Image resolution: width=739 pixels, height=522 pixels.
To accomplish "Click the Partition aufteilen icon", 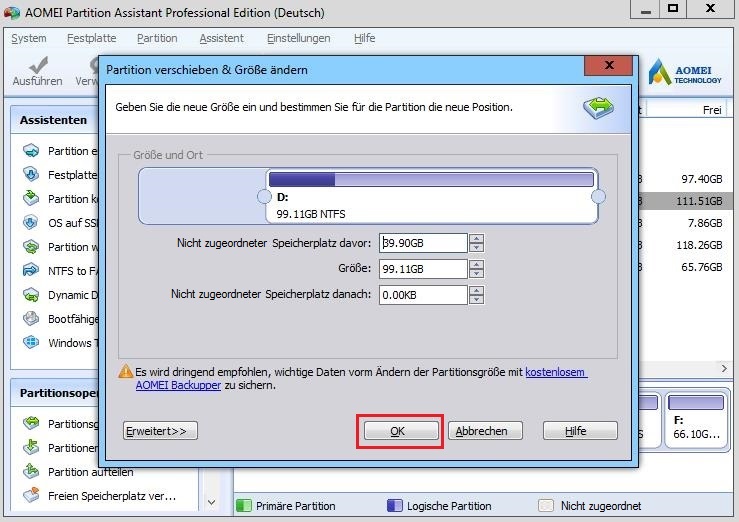I will coord(31,471).
